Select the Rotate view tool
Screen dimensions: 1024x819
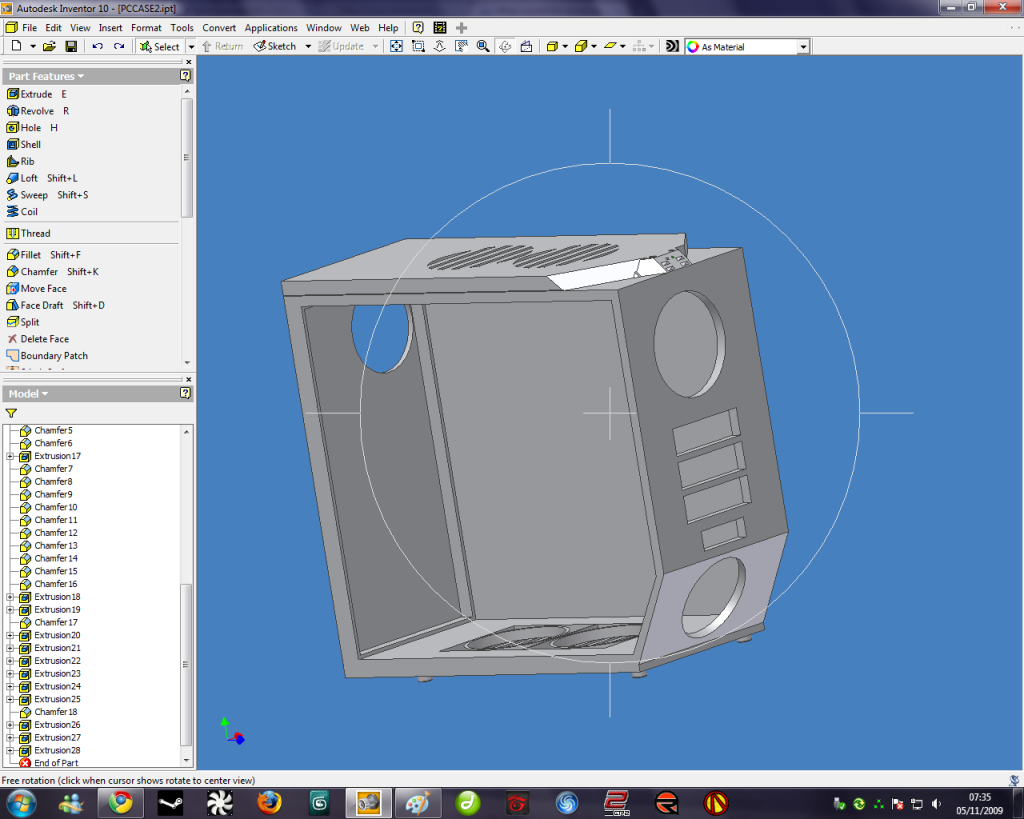505,46
